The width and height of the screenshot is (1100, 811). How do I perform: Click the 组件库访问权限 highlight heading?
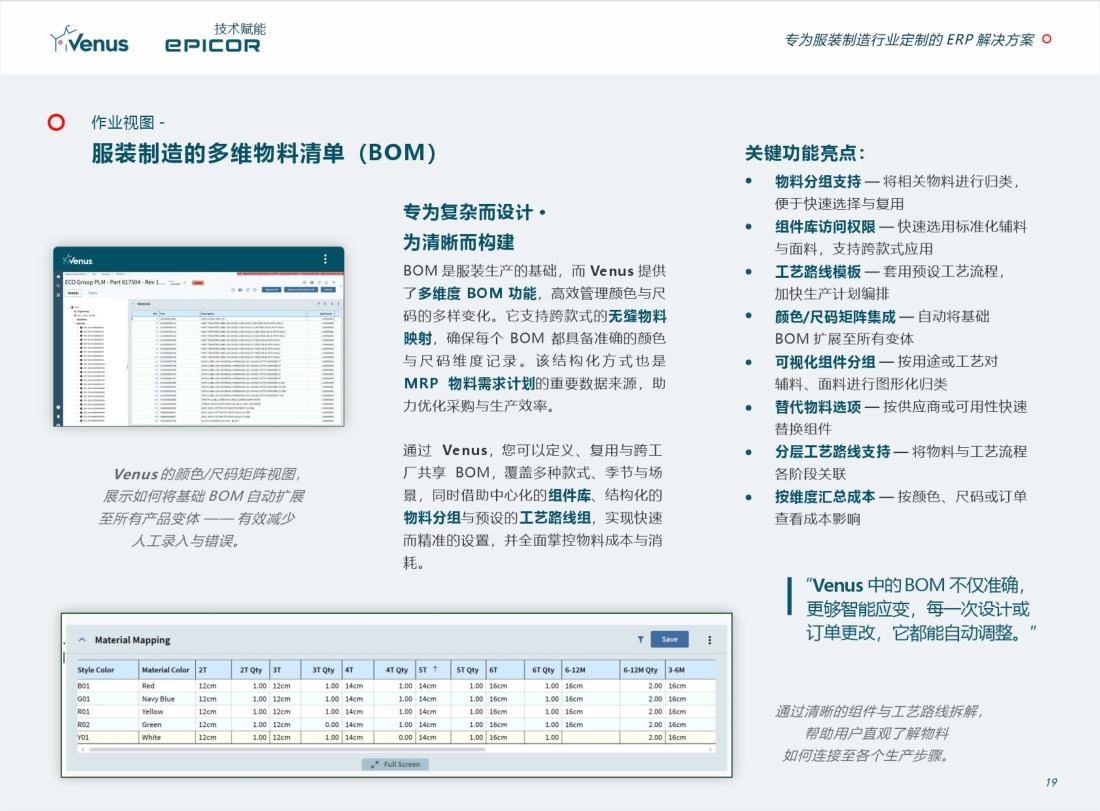825,227
